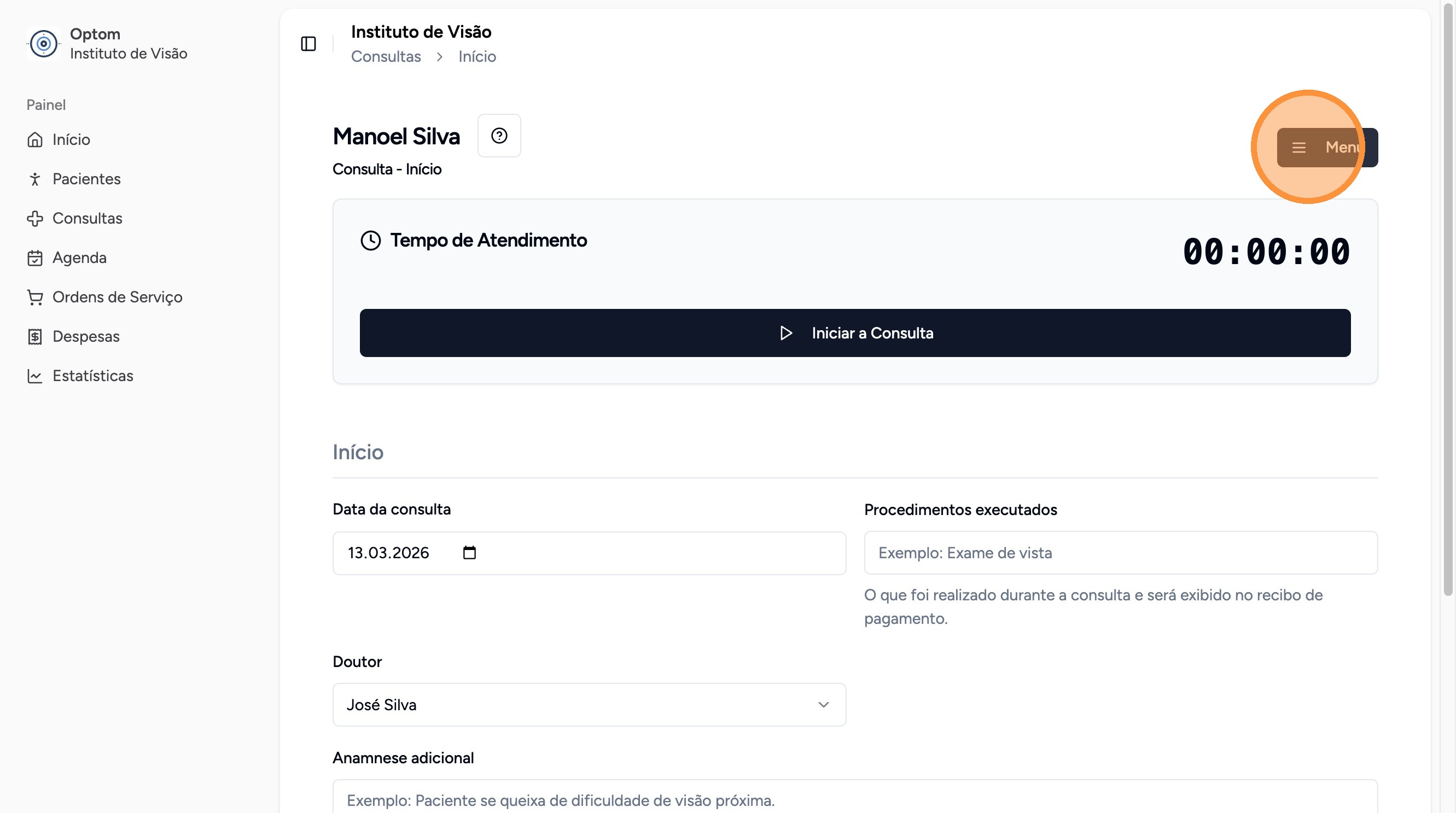
Task: Click the Agenda calendar icon
Action: point(35,258)
